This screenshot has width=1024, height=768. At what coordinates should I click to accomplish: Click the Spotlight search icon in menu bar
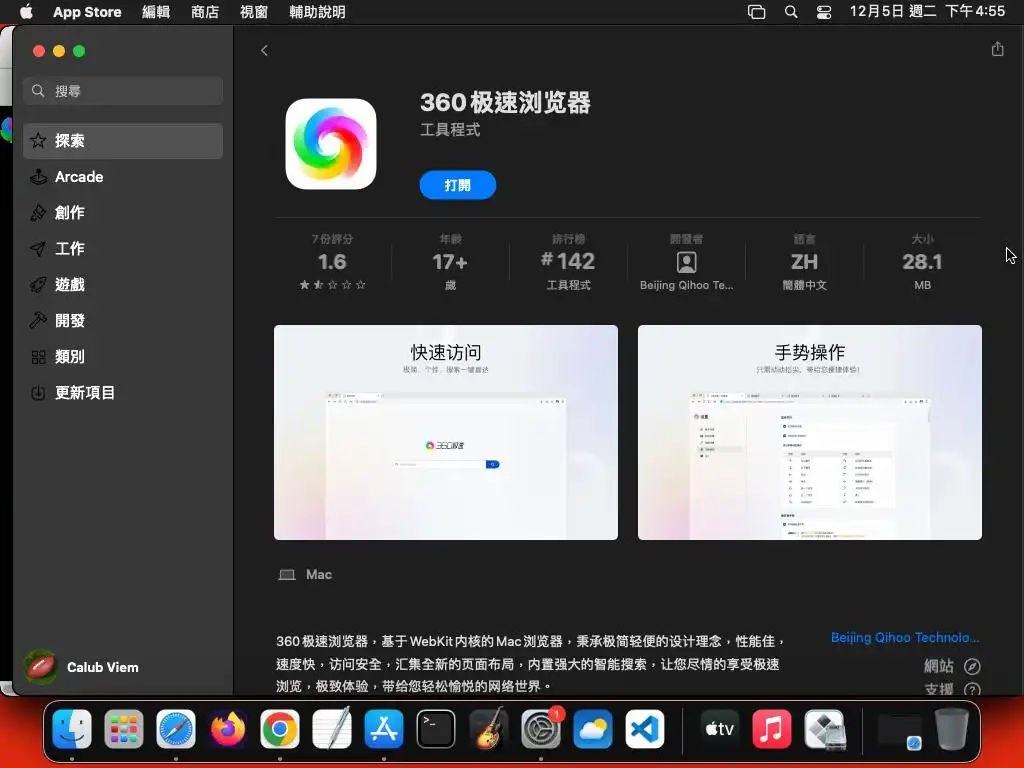[791, 12]
